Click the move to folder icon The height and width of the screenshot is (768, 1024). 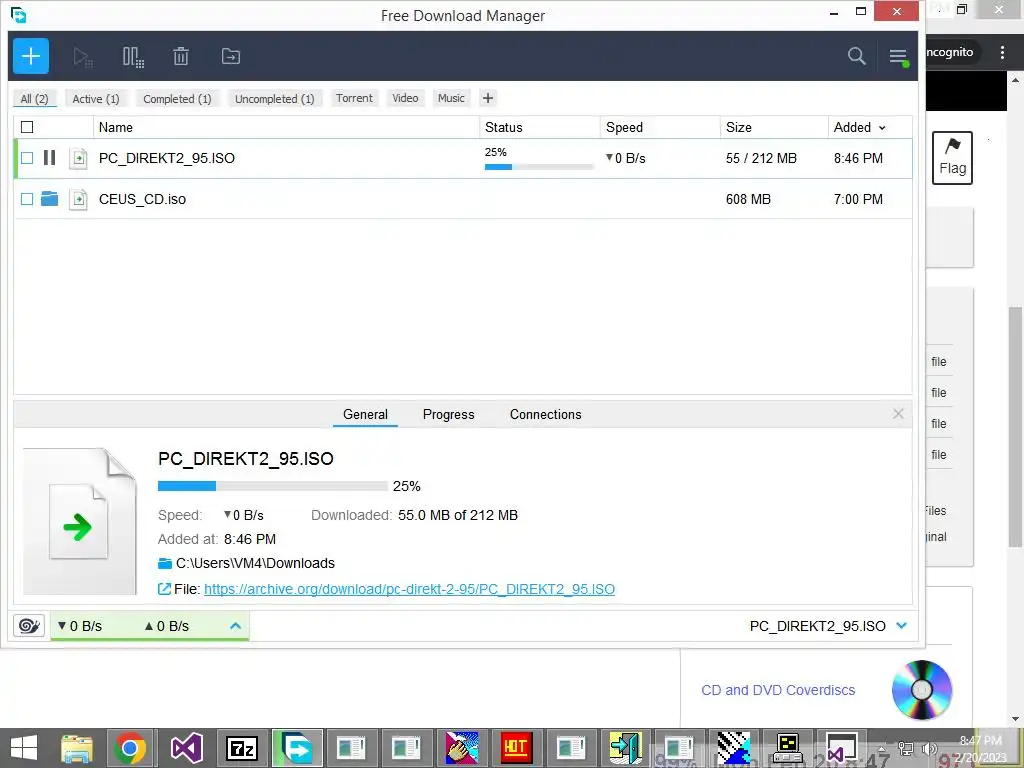(231, 56)
